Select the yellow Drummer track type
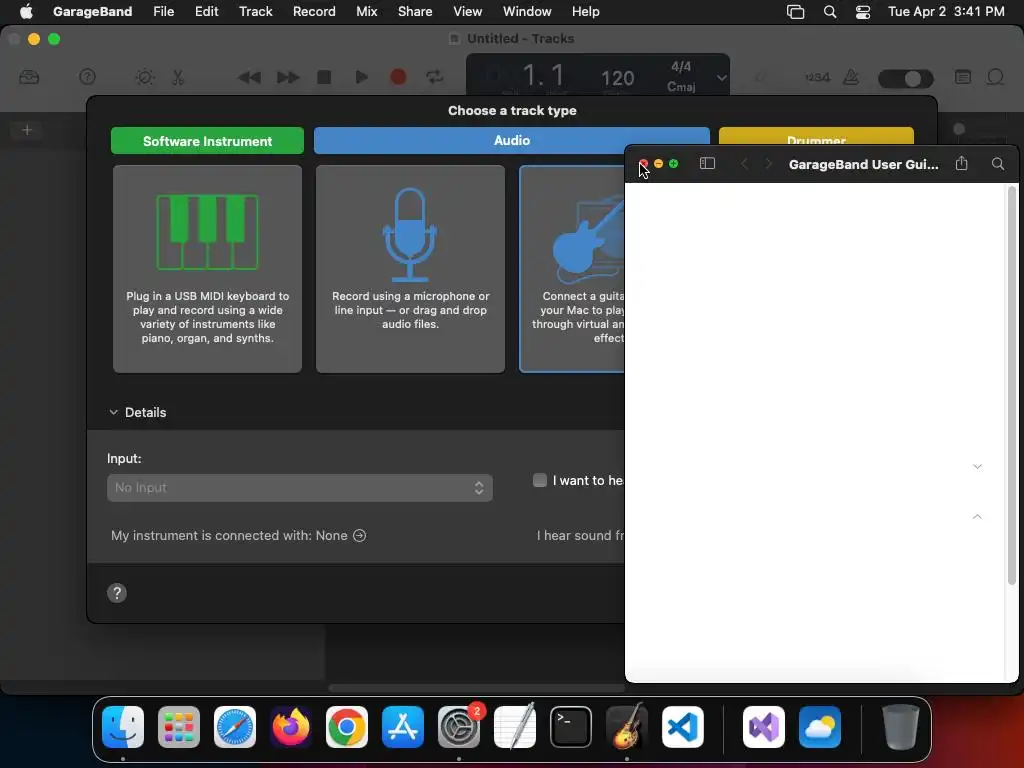The height and width of the screenshot is (768, 1024). click(x=816, y=136)
